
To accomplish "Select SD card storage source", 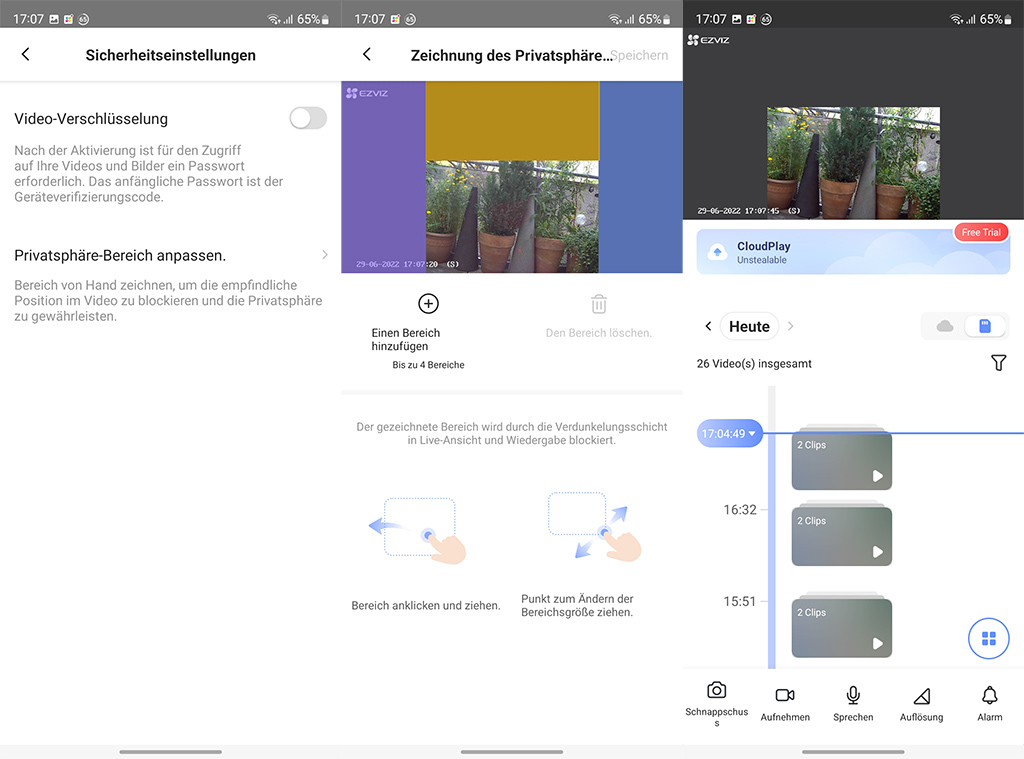I will 985,326.
